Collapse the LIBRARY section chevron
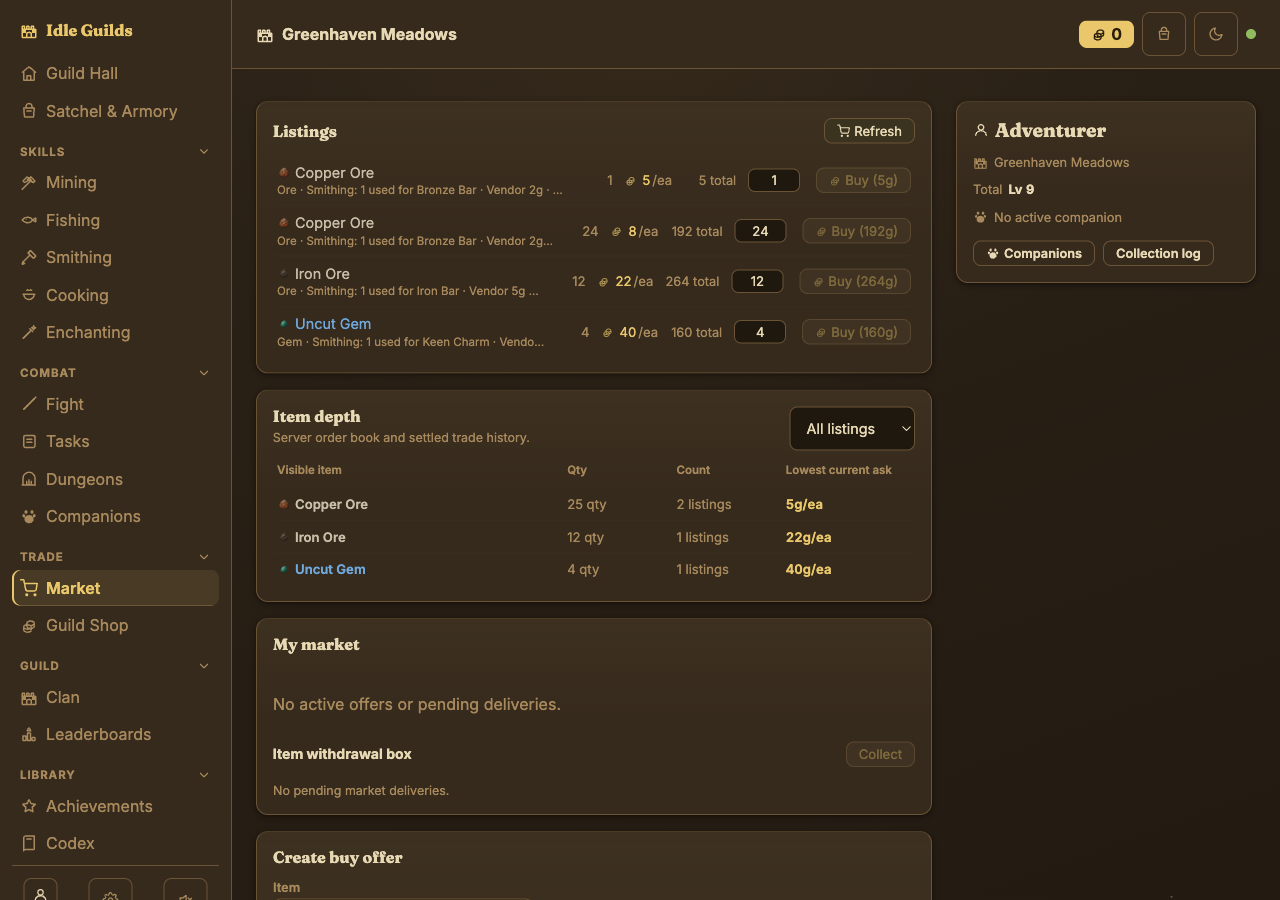 204,775
